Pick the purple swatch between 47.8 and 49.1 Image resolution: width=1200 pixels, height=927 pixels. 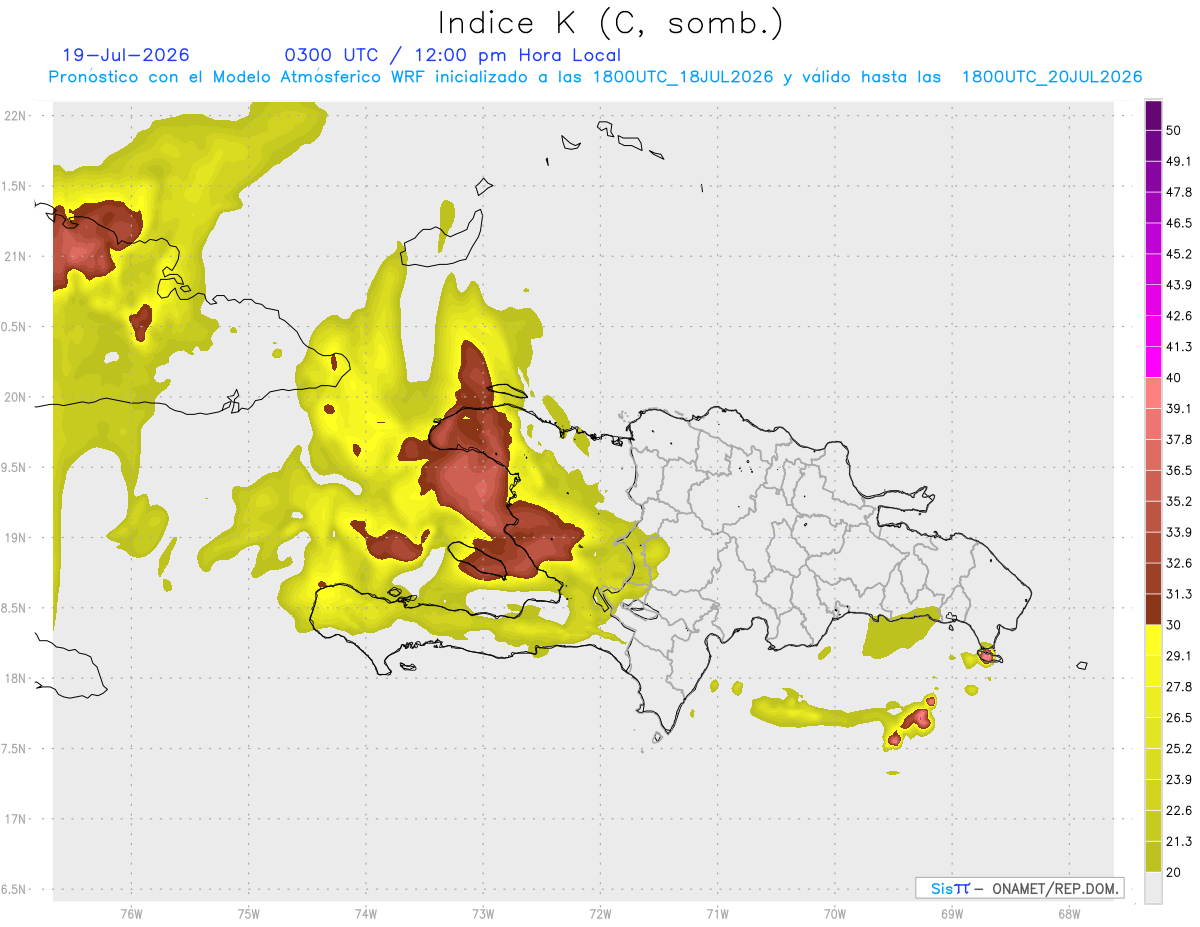click(1153, 177)
